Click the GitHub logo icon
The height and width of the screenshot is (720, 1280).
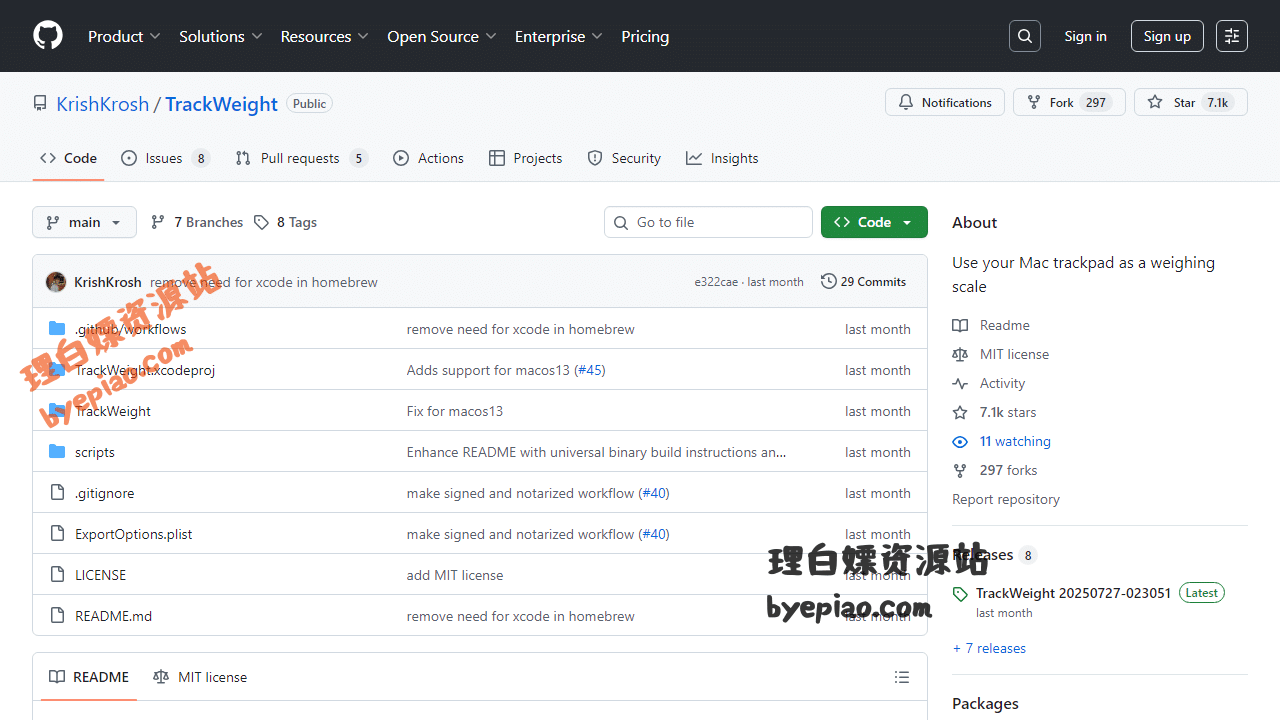[x=48, y=36]
